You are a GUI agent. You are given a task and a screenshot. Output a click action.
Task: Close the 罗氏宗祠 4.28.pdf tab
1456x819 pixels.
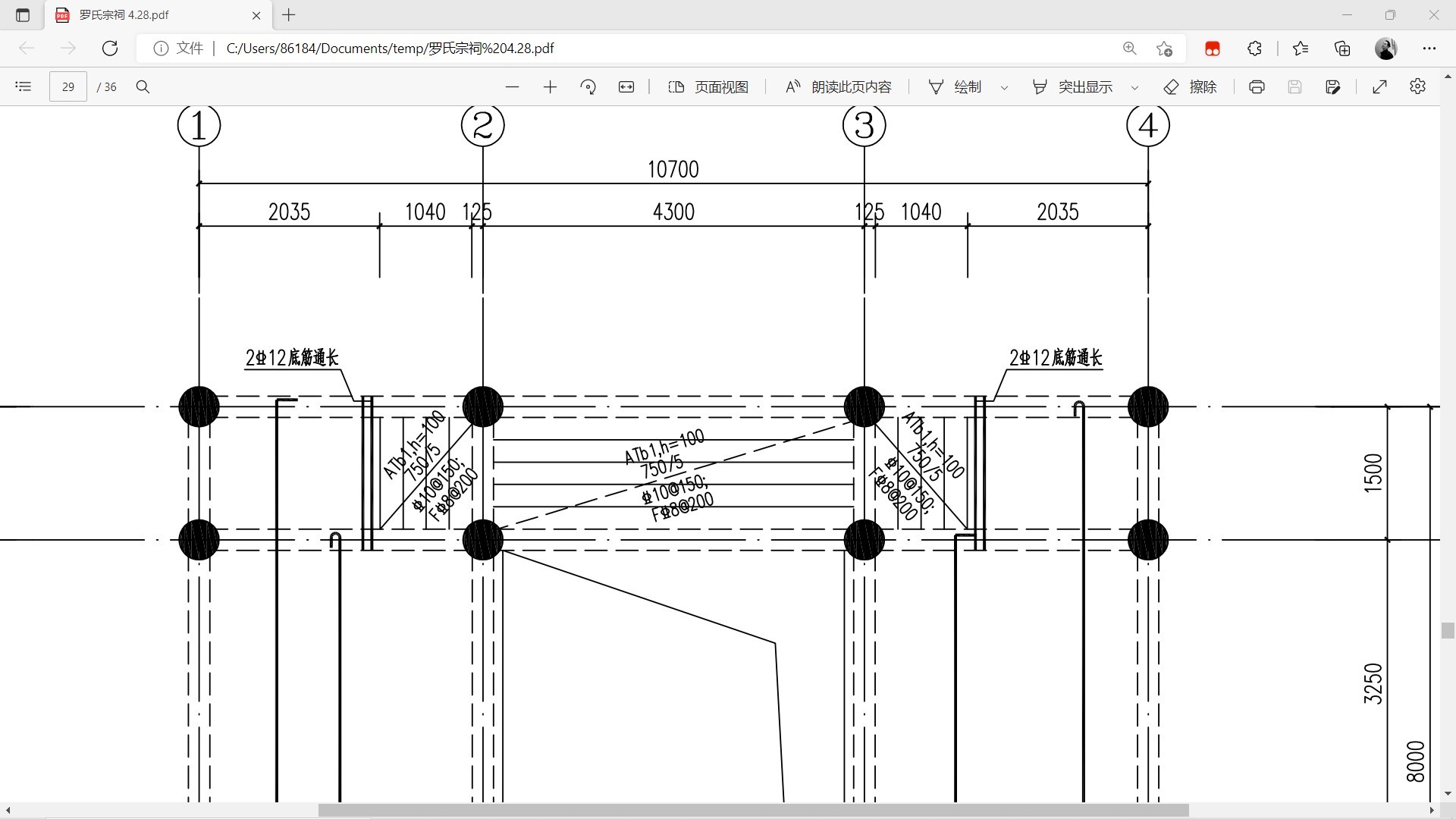tap(256, 15)
